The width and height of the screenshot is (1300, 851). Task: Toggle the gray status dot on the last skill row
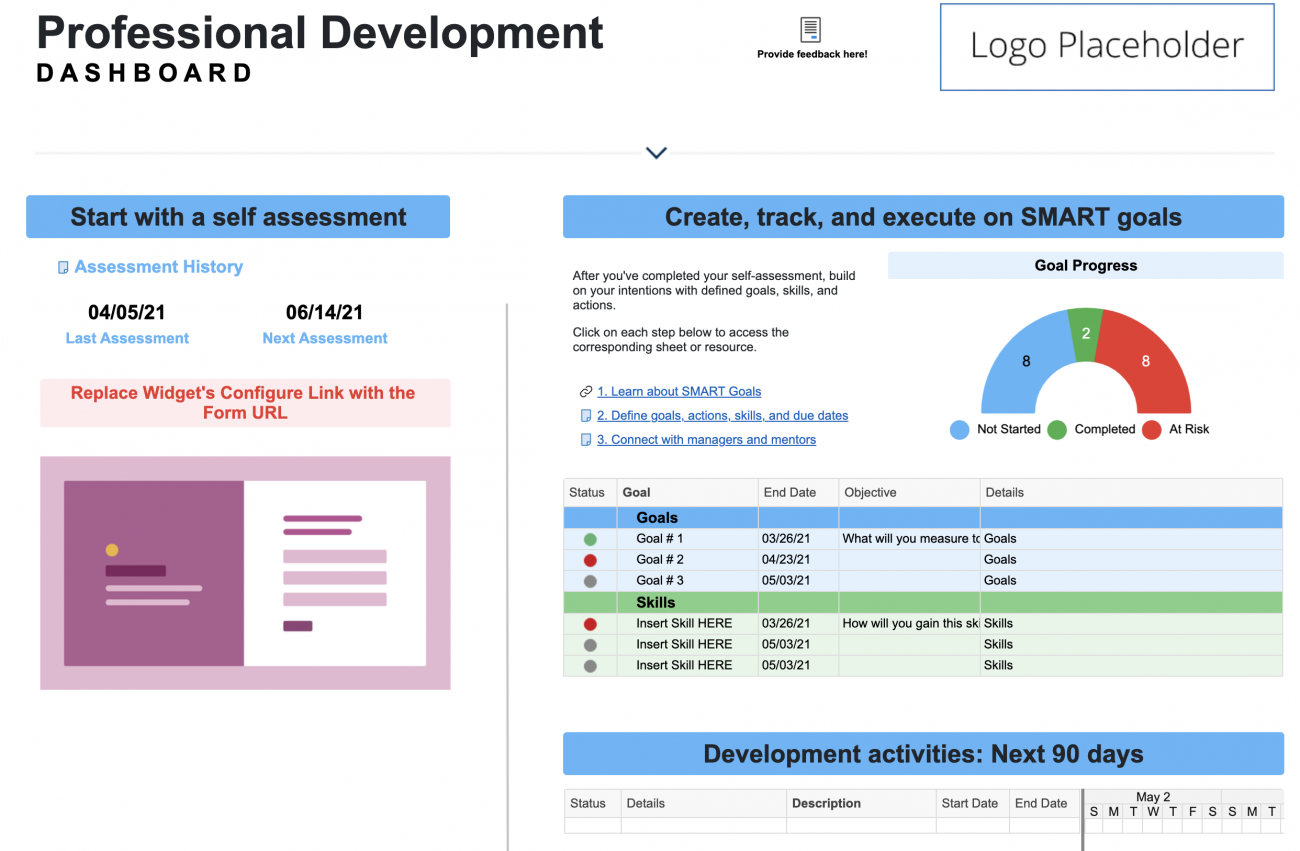point(590,664)
